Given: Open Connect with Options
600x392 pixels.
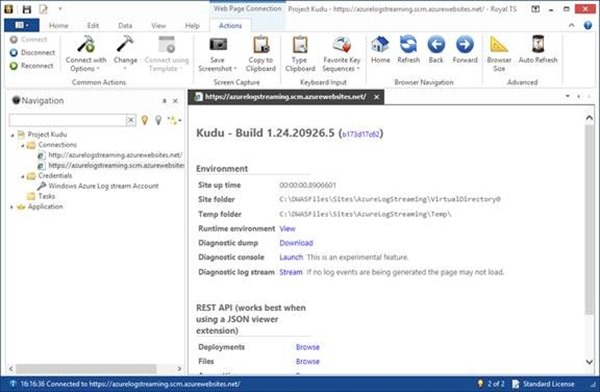Looking at the screenshot, I should [x=86, y=54].
